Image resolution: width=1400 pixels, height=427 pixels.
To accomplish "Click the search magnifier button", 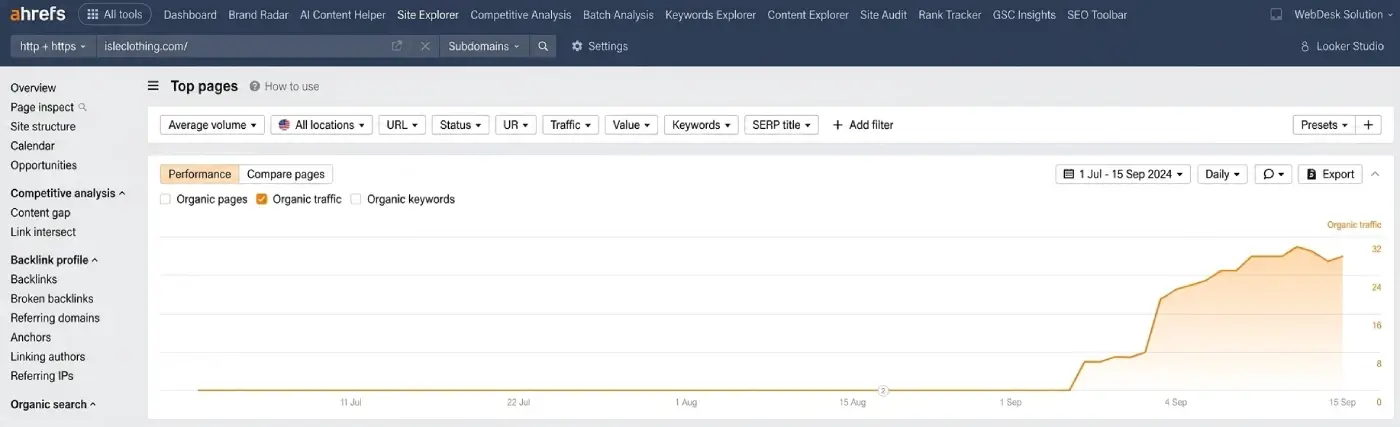I will (543, 46).
